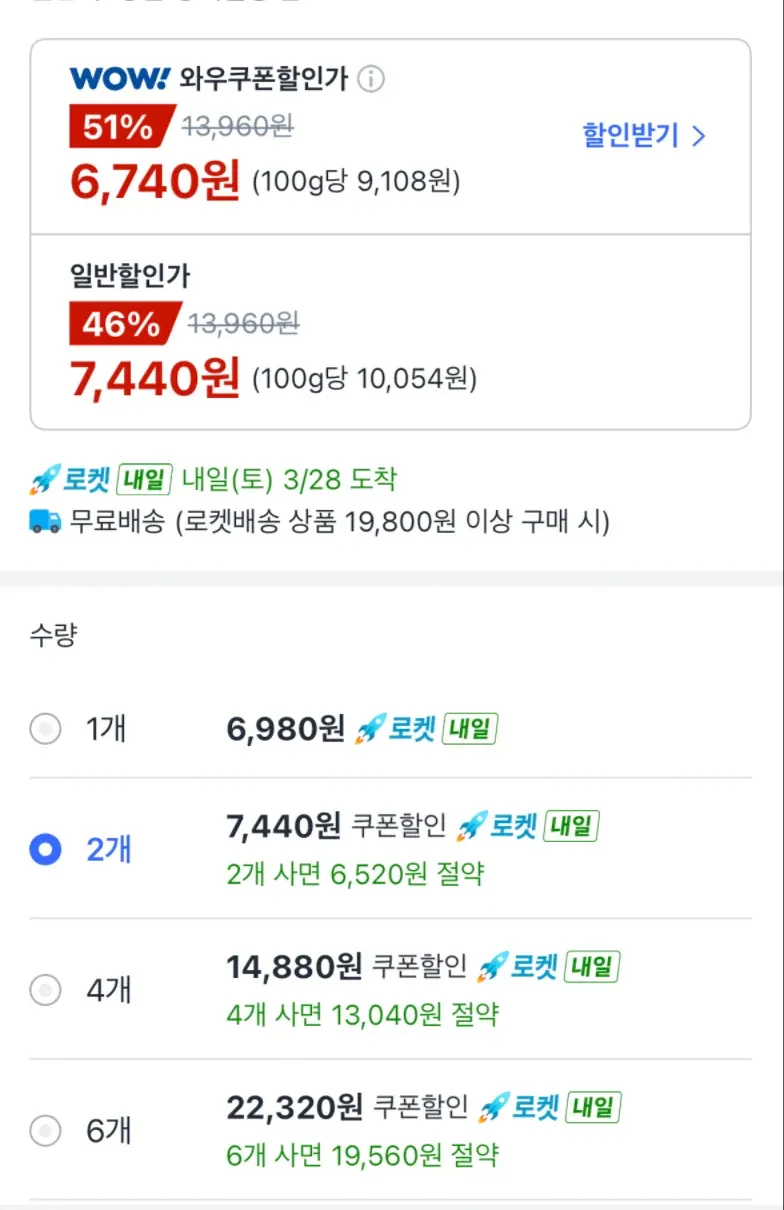Click the 14,880원 price in 4개 row

point(294,967)
